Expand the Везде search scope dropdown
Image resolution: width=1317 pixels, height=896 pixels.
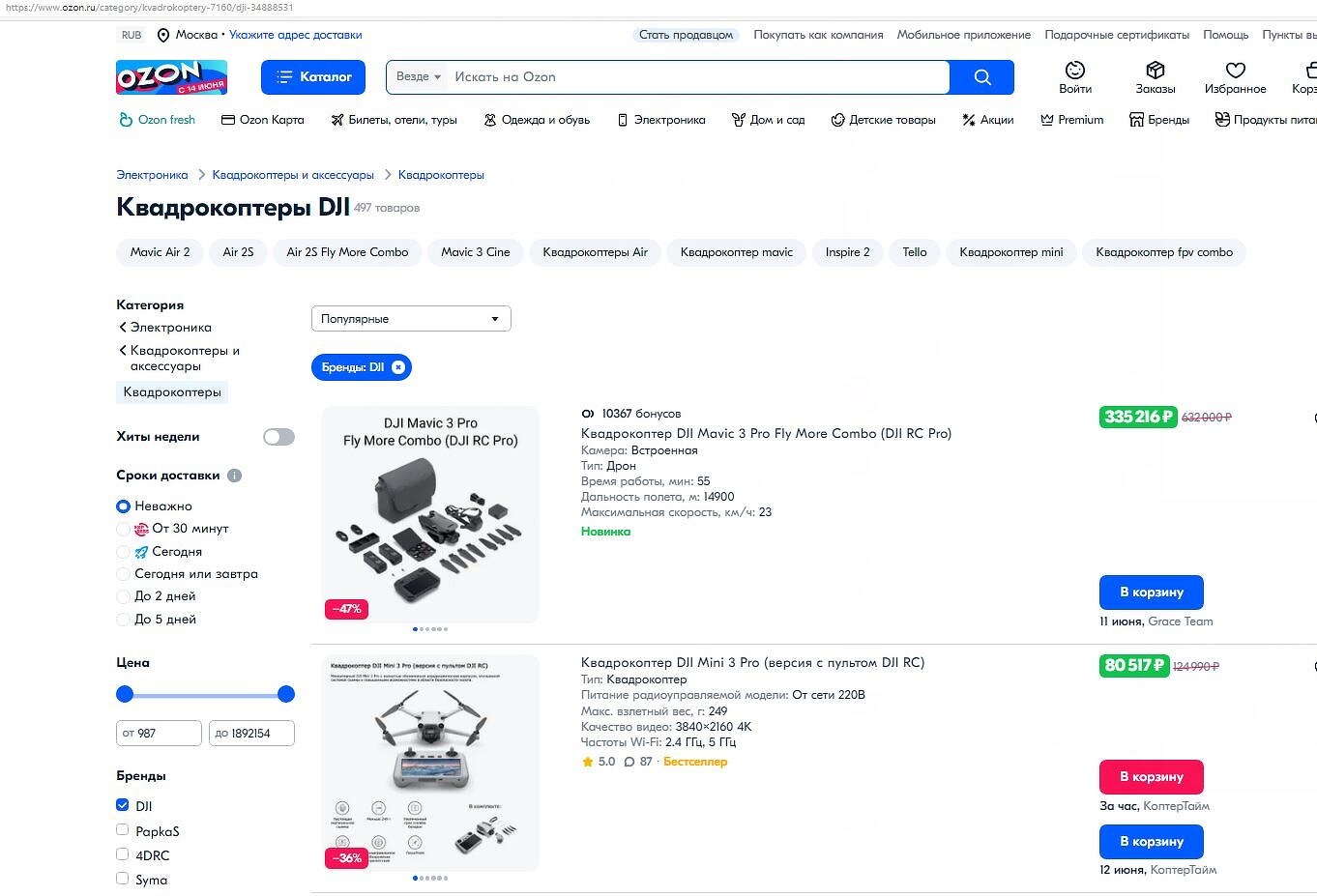click(x=419, y=77)
